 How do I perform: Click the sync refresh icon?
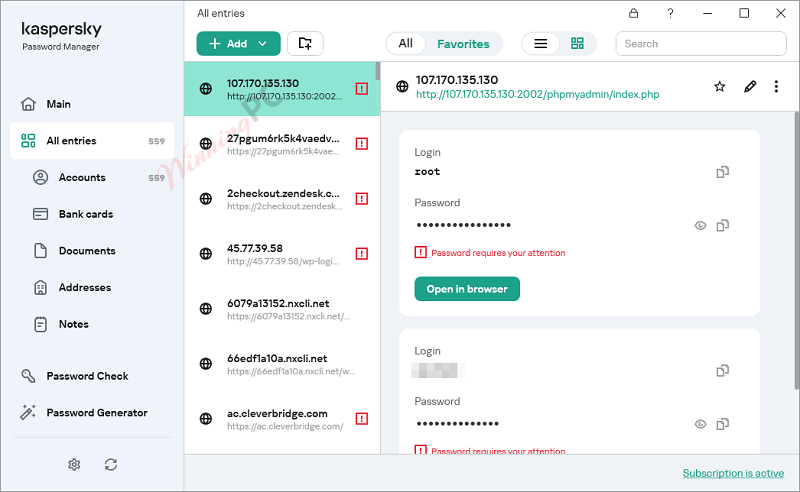tap(111, 464)
